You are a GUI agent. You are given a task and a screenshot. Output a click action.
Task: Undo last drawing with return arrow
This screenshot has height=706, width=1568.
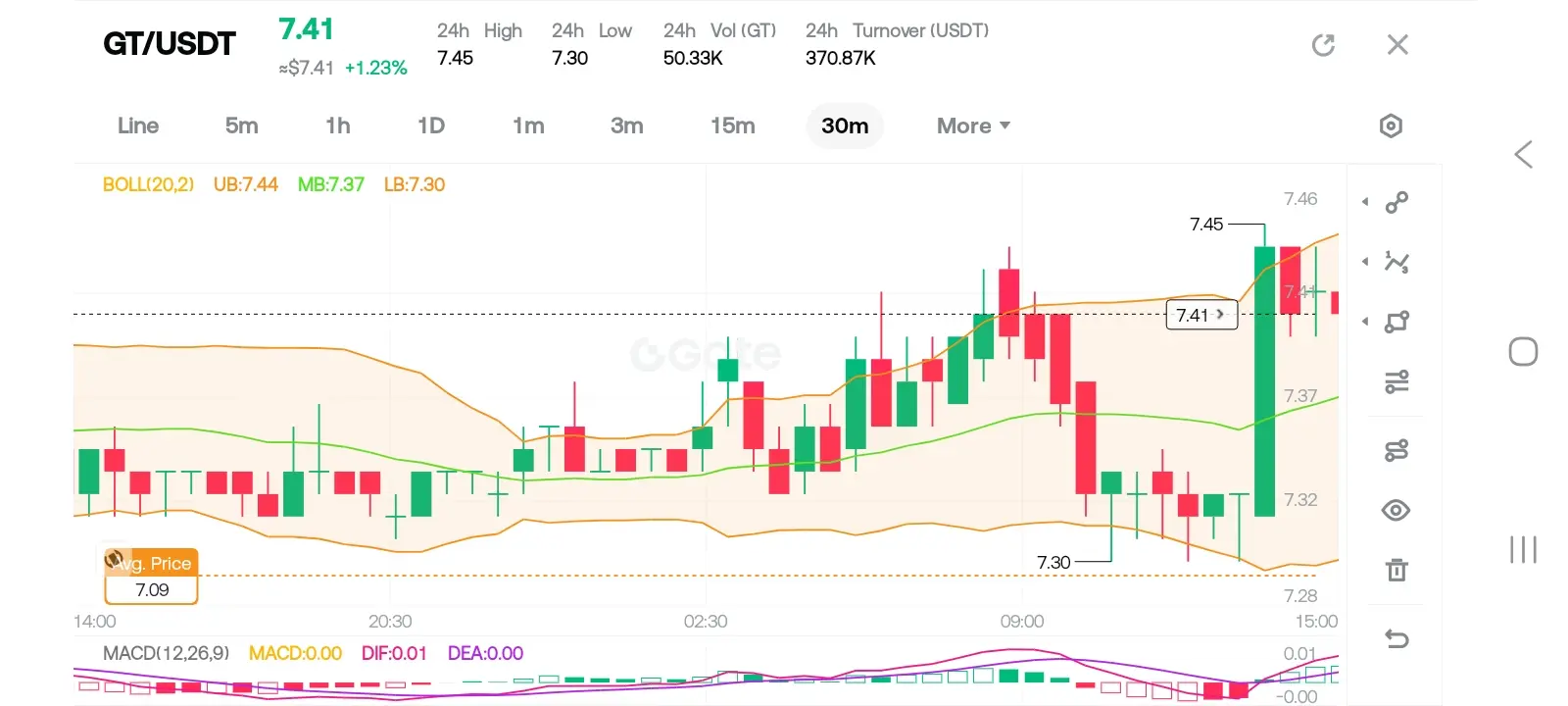coord(1396,639)
